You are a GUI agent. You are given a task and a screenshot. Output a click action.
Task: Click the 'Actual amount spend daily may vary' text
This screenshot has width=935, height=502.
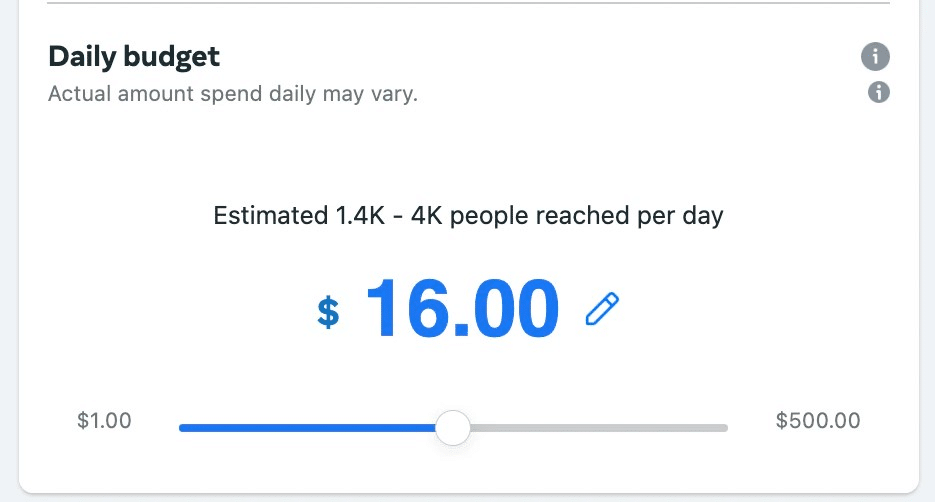pyautogui.click(x=233, y=94)
